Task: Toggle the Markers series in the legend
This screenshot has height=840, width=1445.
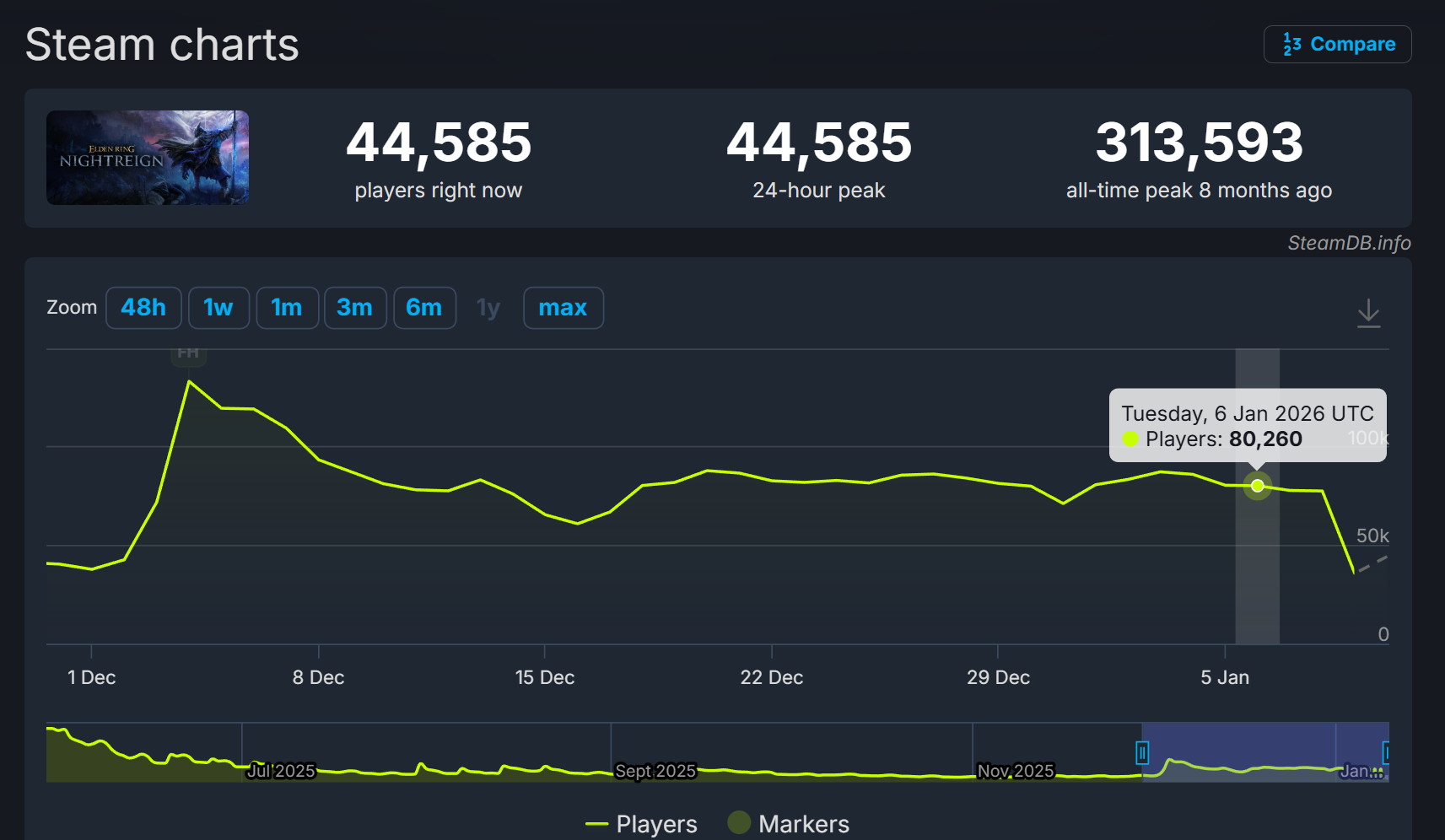Action: point(789,824)
